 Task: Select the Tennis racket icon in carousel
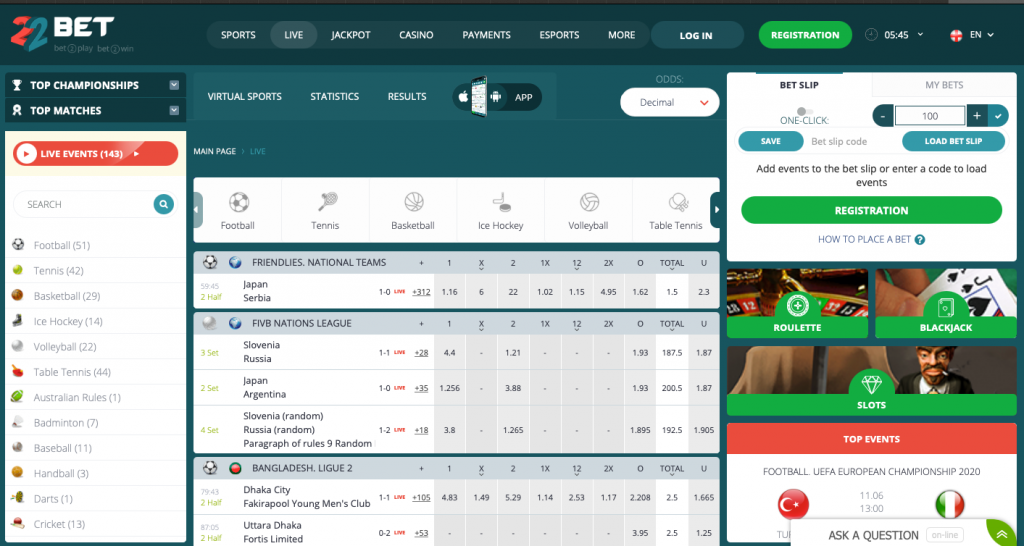pyautogui.click(x=327, y=202)
